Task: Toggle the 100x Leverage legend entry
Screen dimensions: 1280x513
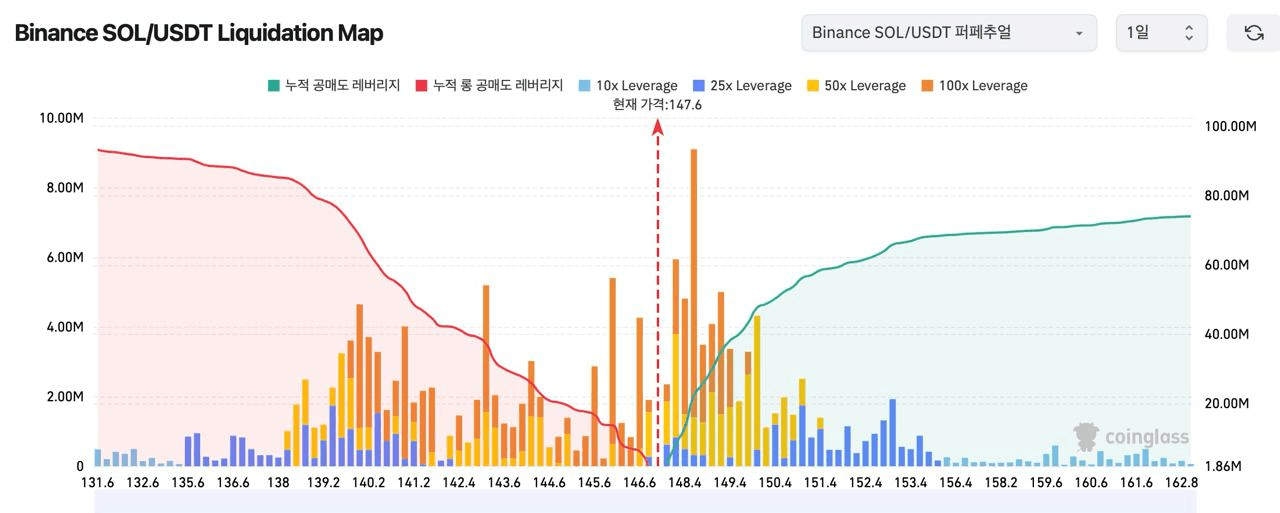Action: 974,86
